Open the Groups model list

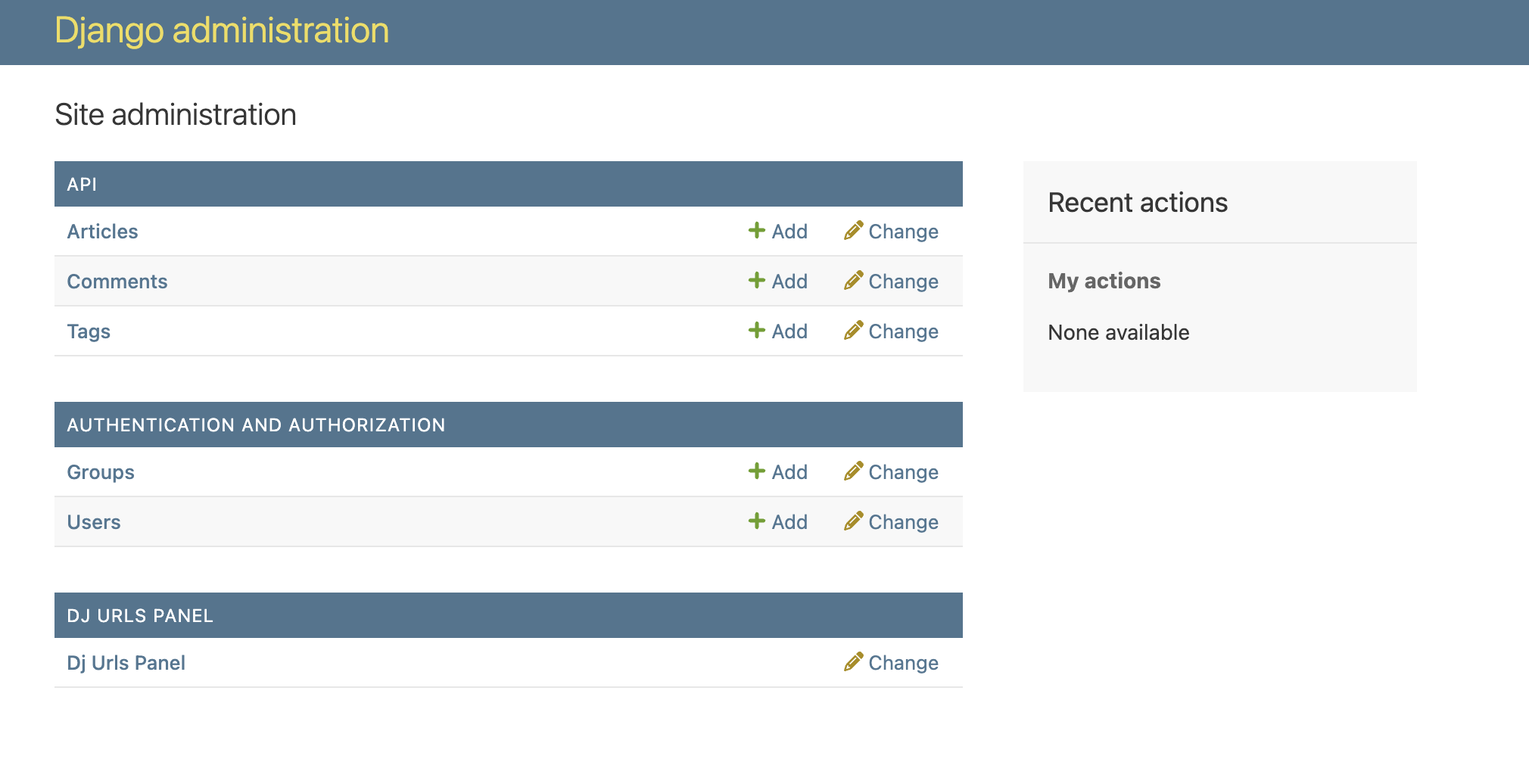click(x=101, y=472)
